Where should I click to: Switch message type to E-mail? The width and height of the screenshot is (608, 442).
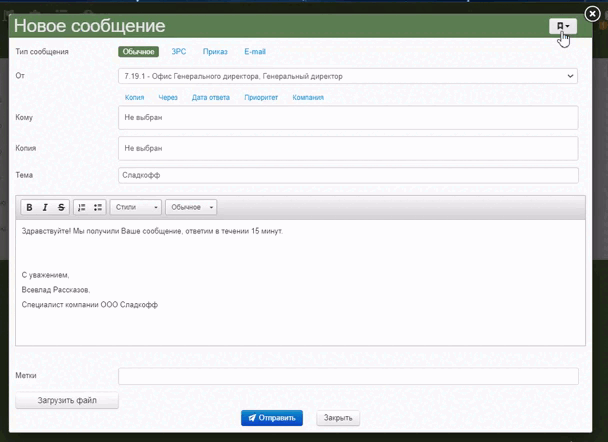pos(255,52)
